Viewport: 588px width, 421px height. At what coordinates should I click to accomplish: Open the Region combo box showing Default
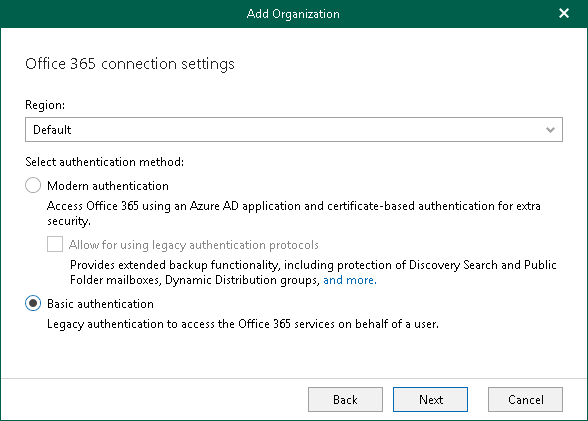click(294, 130)
